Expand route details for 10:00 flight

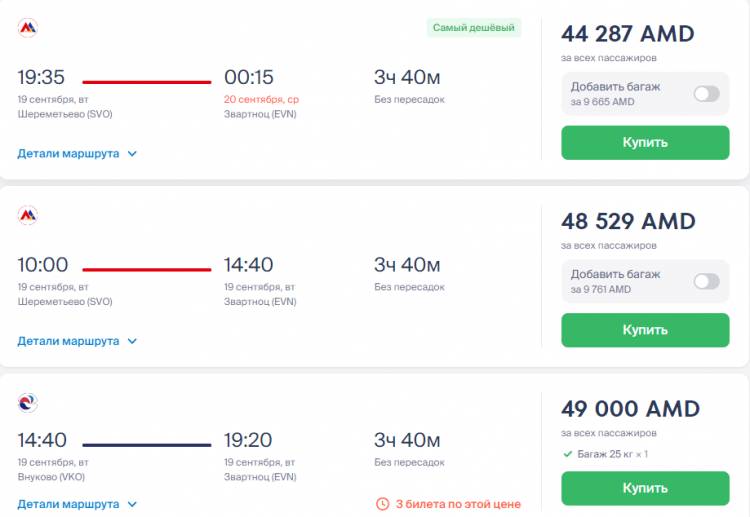[x=77, y=341]
